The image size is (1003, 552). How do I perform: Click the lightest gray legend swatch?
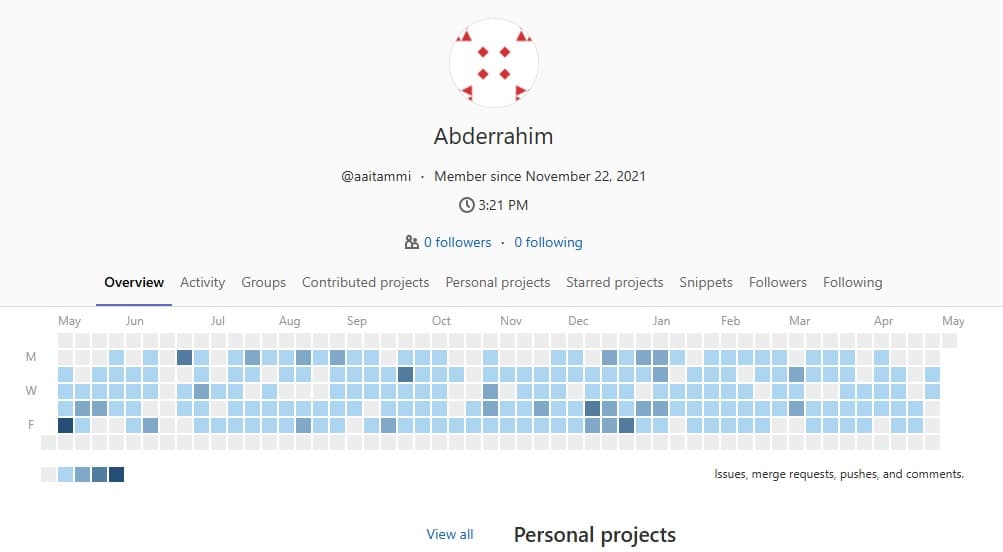tap(49, 474)
